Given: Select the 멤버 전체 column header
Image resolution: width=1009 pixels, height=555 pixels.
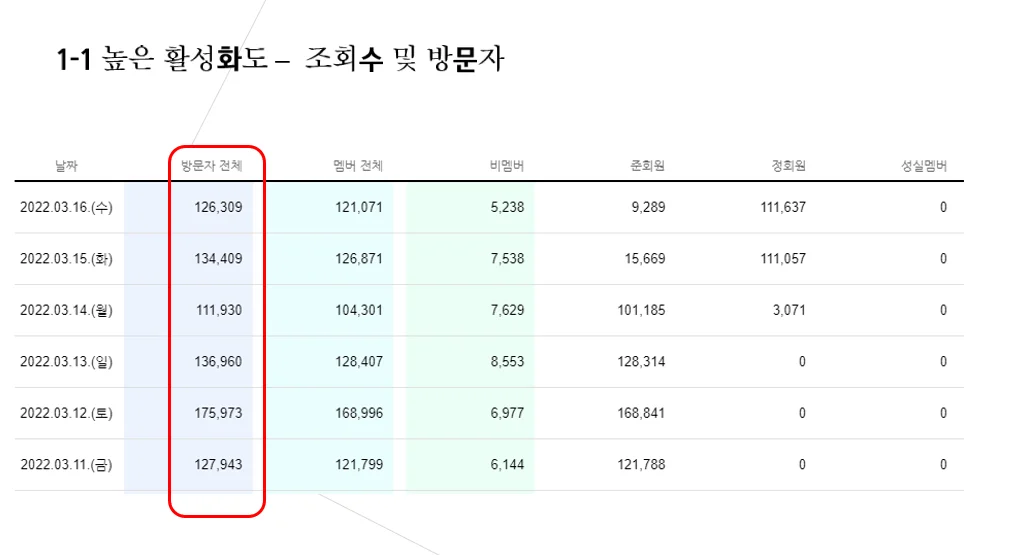Looking at the screenshot, I should click(358, 166).
